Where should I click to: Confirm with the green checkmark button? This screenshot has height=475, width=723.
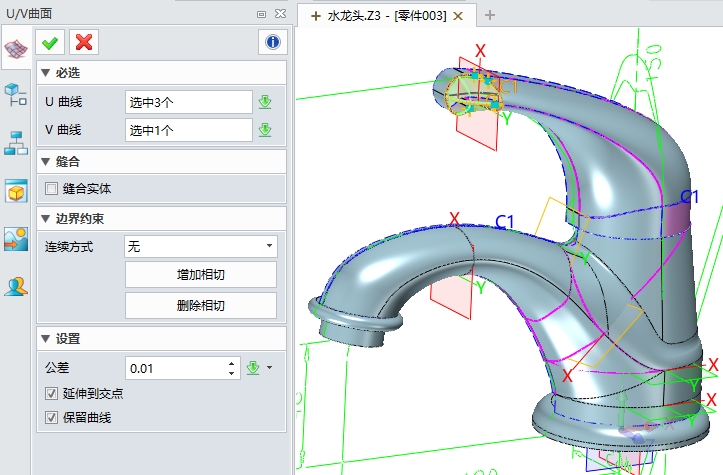point(49,41)
